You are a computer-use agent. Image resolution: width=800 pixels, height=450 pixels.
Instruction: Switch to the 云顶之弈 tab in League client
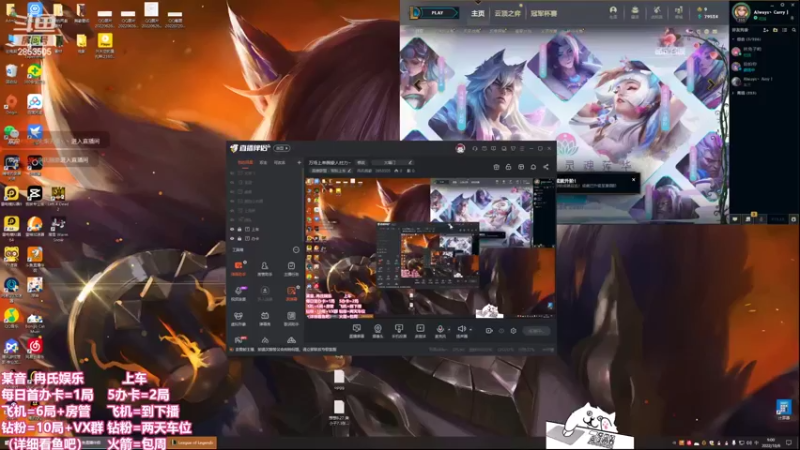point(507,13)
